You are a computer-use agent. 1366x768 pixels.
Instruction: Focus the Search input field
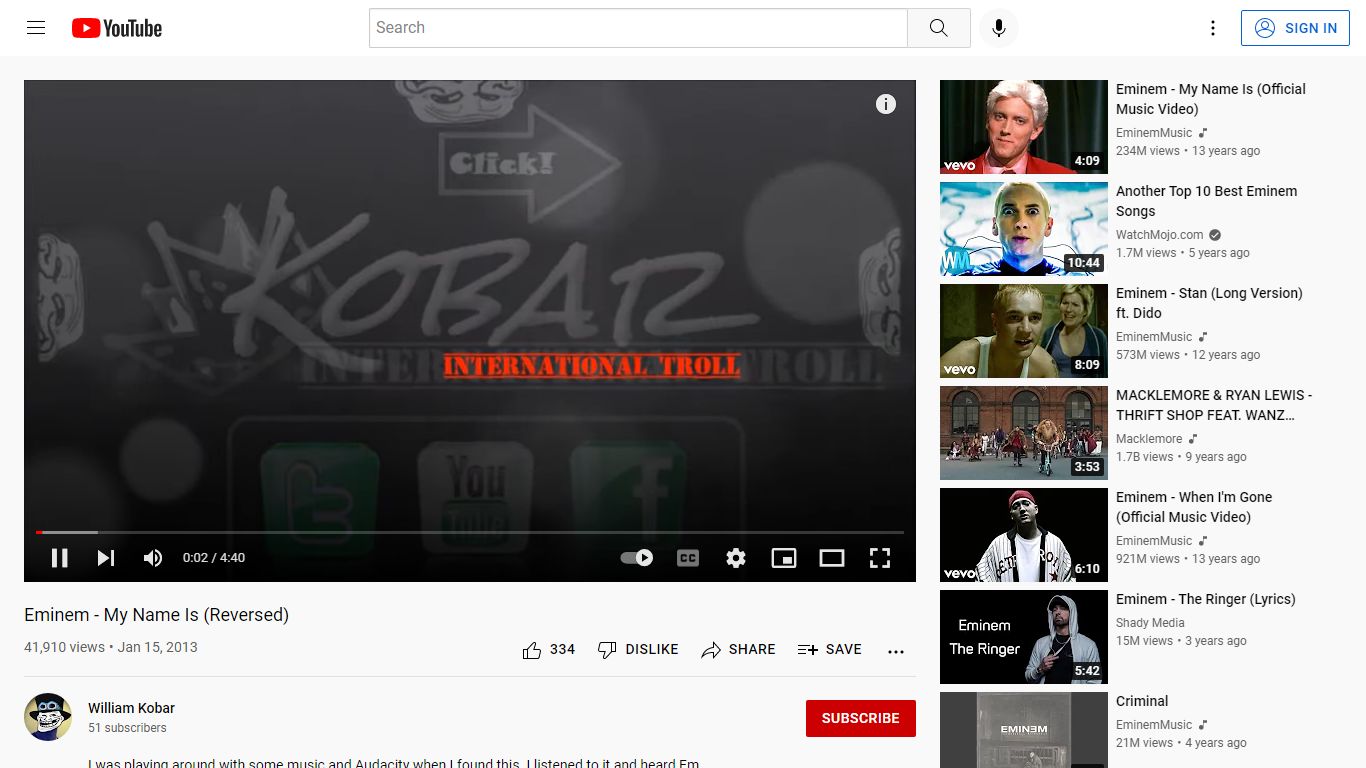tap(638, 28)
